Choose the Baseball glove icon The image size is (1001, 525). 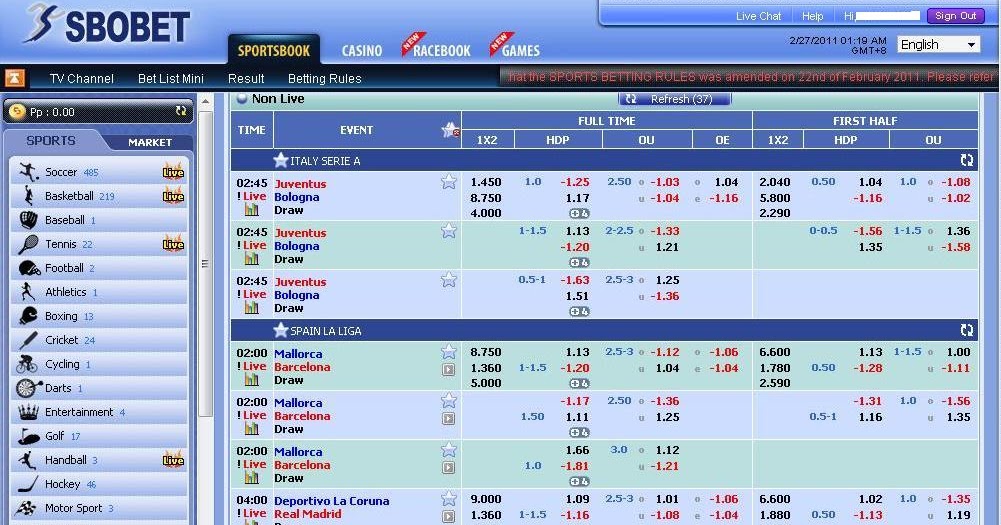coord(28,220)
